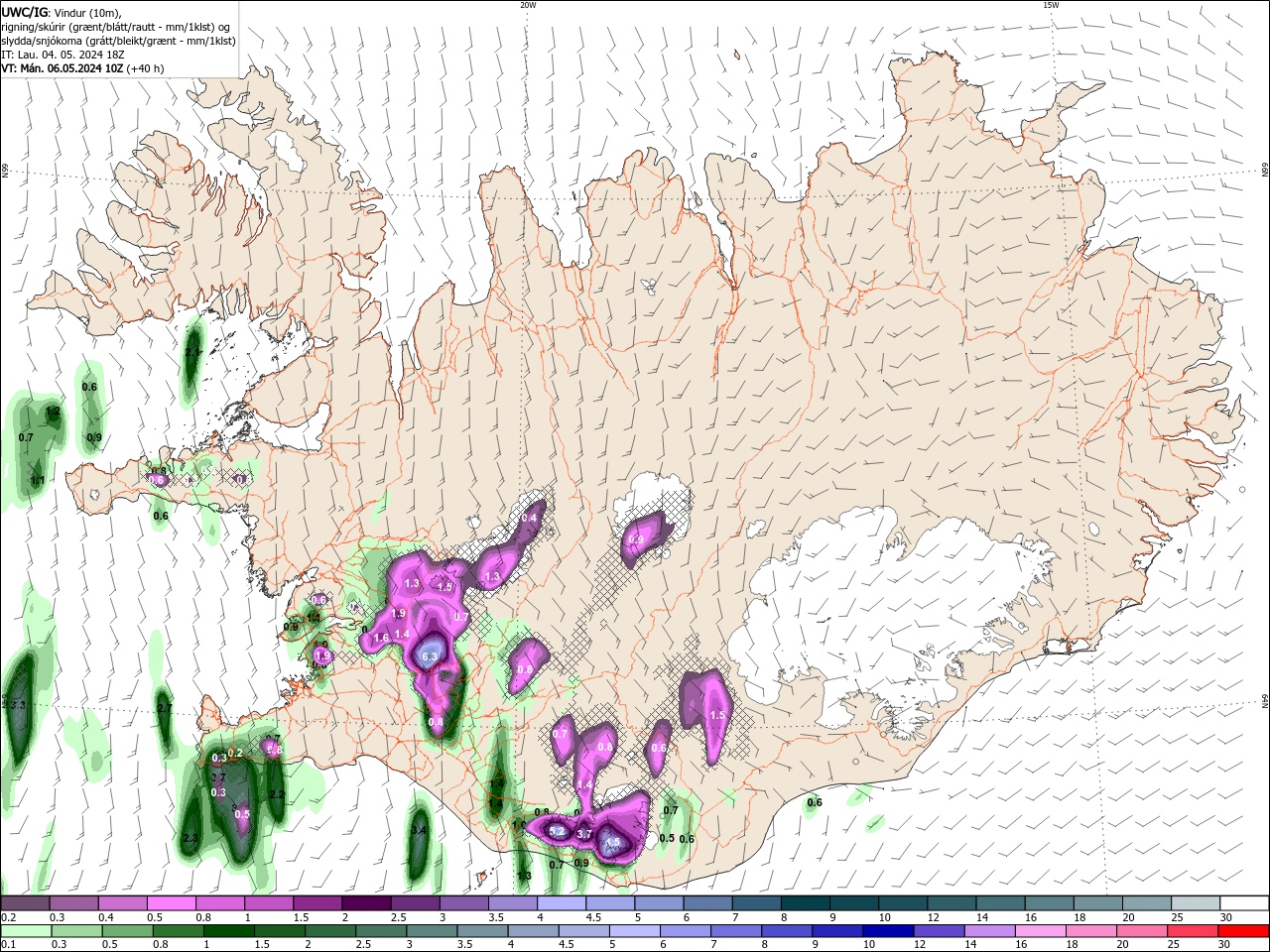Select the 'slydda/snjókoma (grátt/bleikt/grænt)' header line
This screenshot has height=952, width=1270.
pyautogui.click(x=118, y=41)
